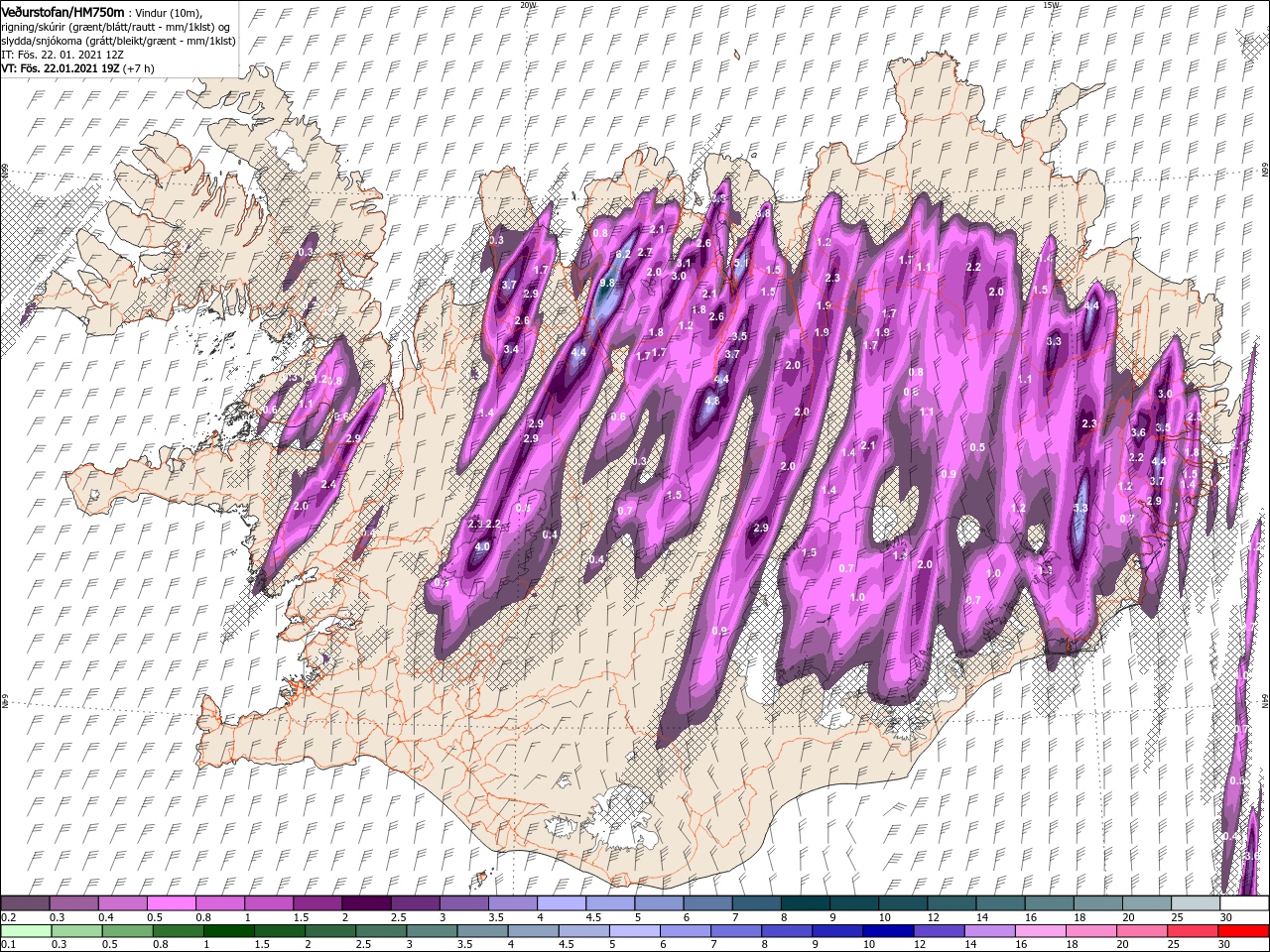Click the 0.2 label in top legend
Screen dimensions: 1270x952
[x=7, y=917]
